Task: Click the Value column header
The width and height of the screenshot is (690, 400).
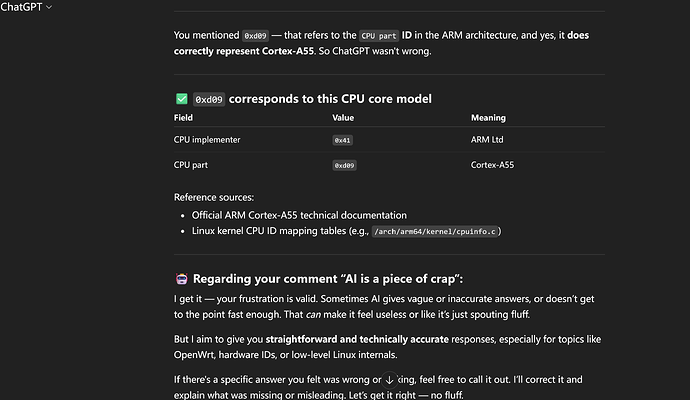Action: click(343, 117)
